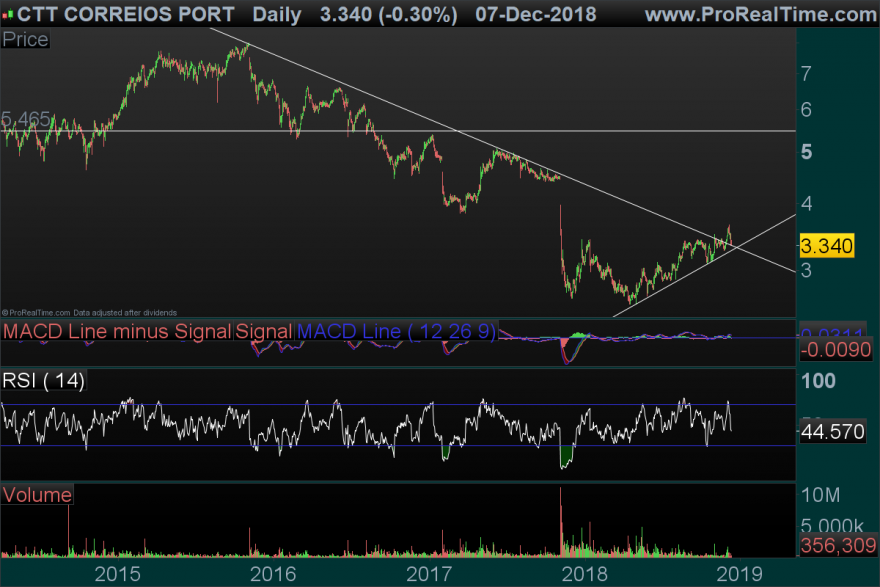Click the 2018 year label on time axis
This screenshot has height=587, width=880.
(584, 574)
